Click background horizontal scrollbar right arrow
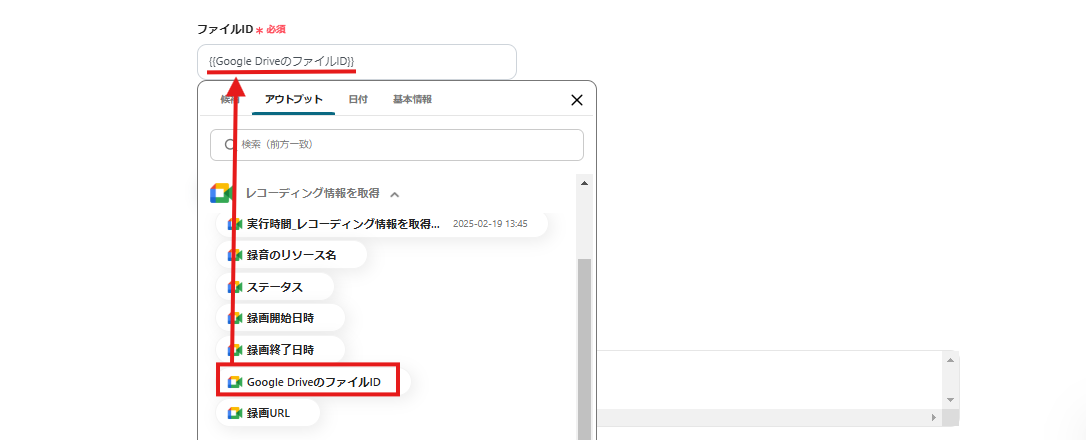The height and width of the screenshot is (440, 1086). pyautogui.click(x=934, y=417)
